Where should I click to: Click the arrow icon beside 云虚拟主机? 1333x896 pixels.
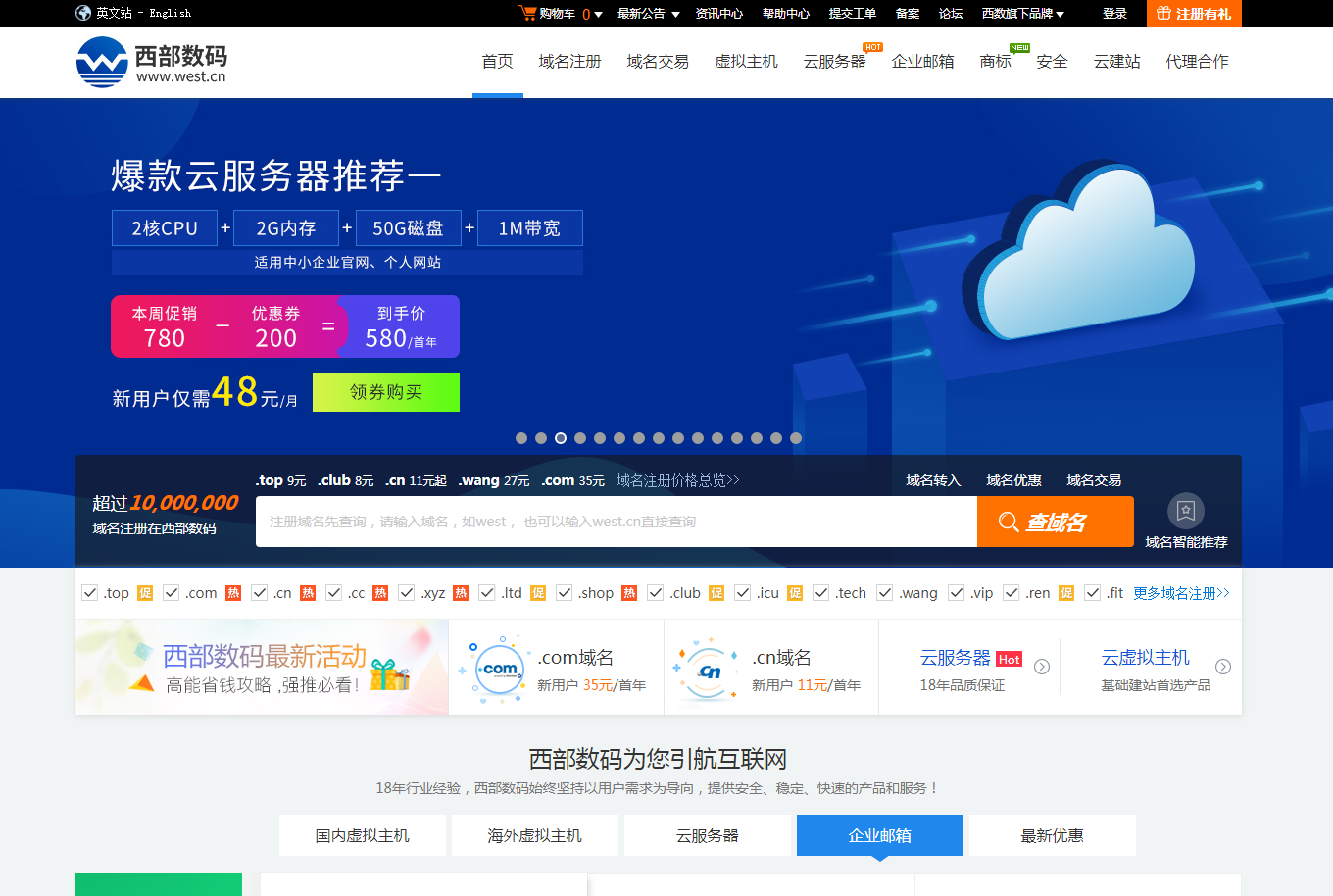(1222, 667)
